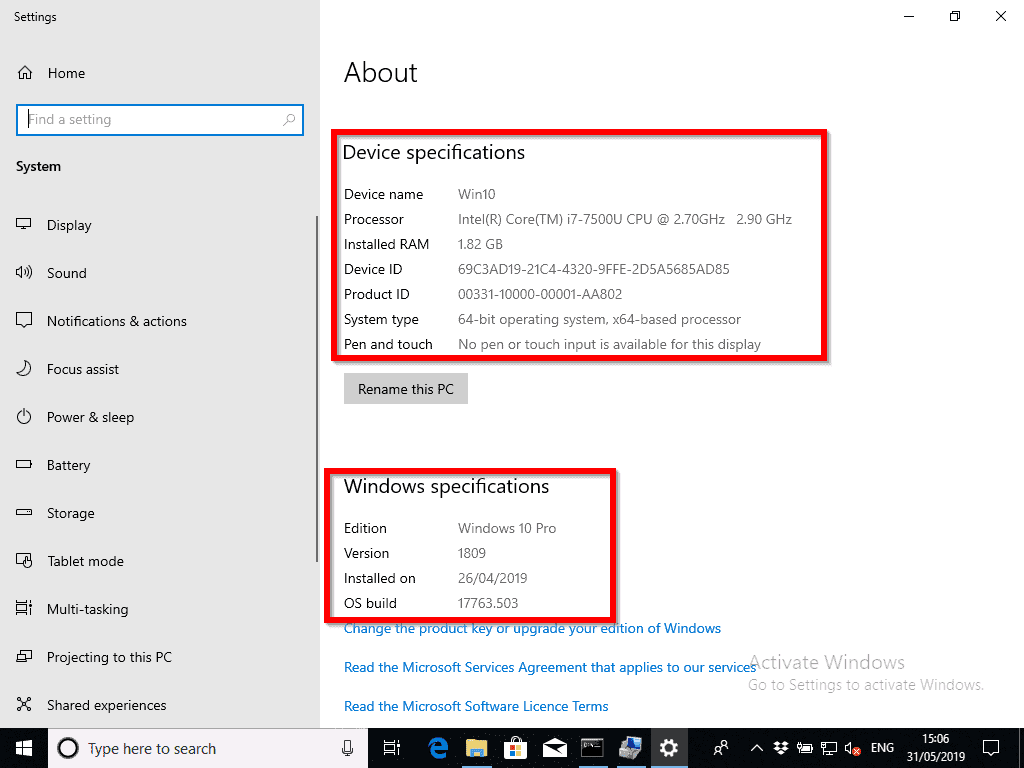Click the Tablet mode icon
1024x768 pixels.
pyautogui.click(x=24, y=561)
